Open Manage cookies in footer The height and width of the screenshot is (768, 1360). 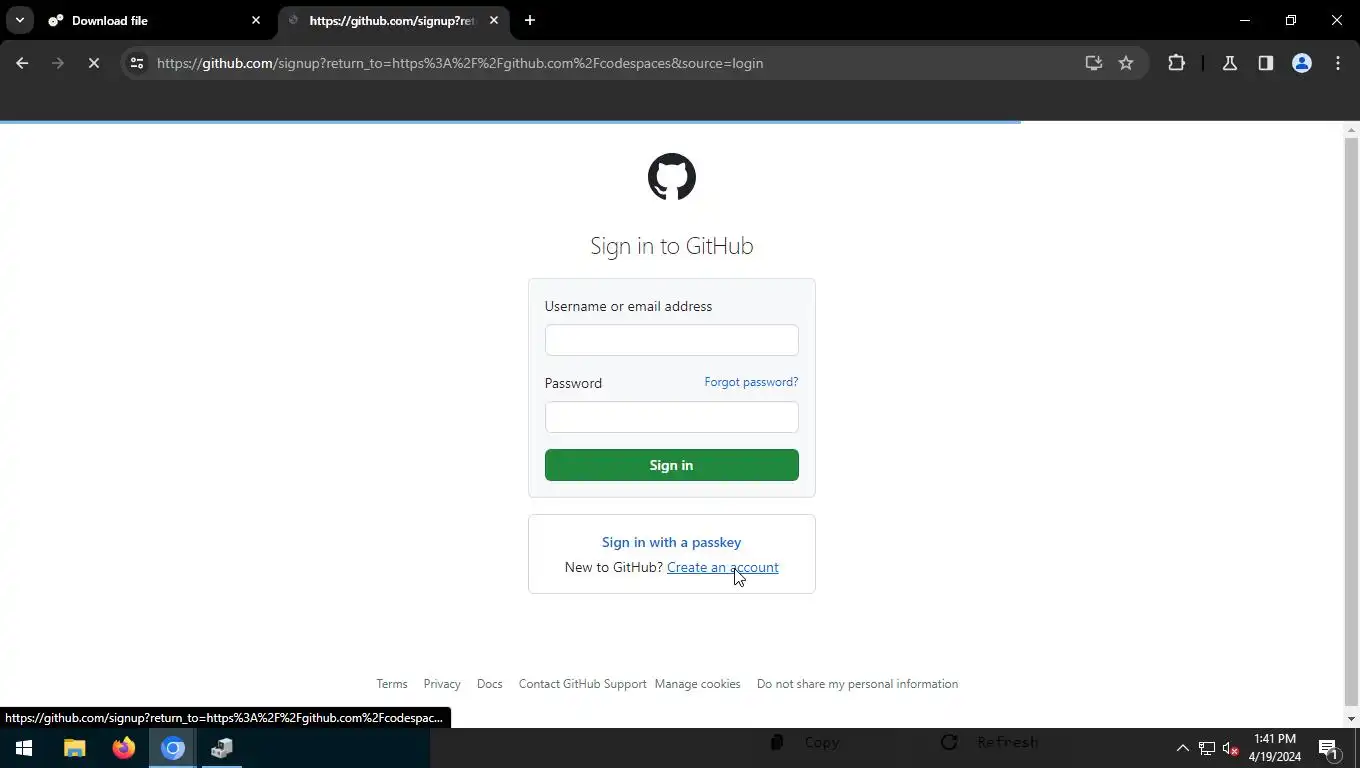coord(697,684)
